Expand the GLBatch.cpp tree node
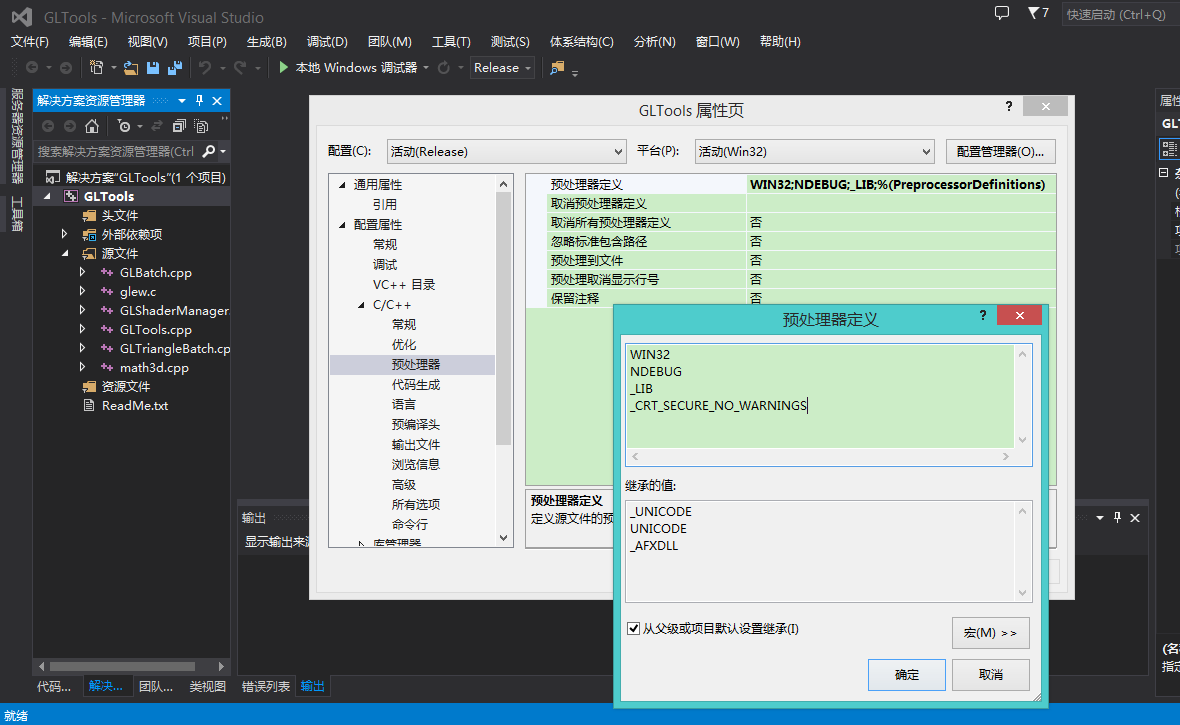The width and height of the screenshot is (1180, 725). [x=83, y=273]
